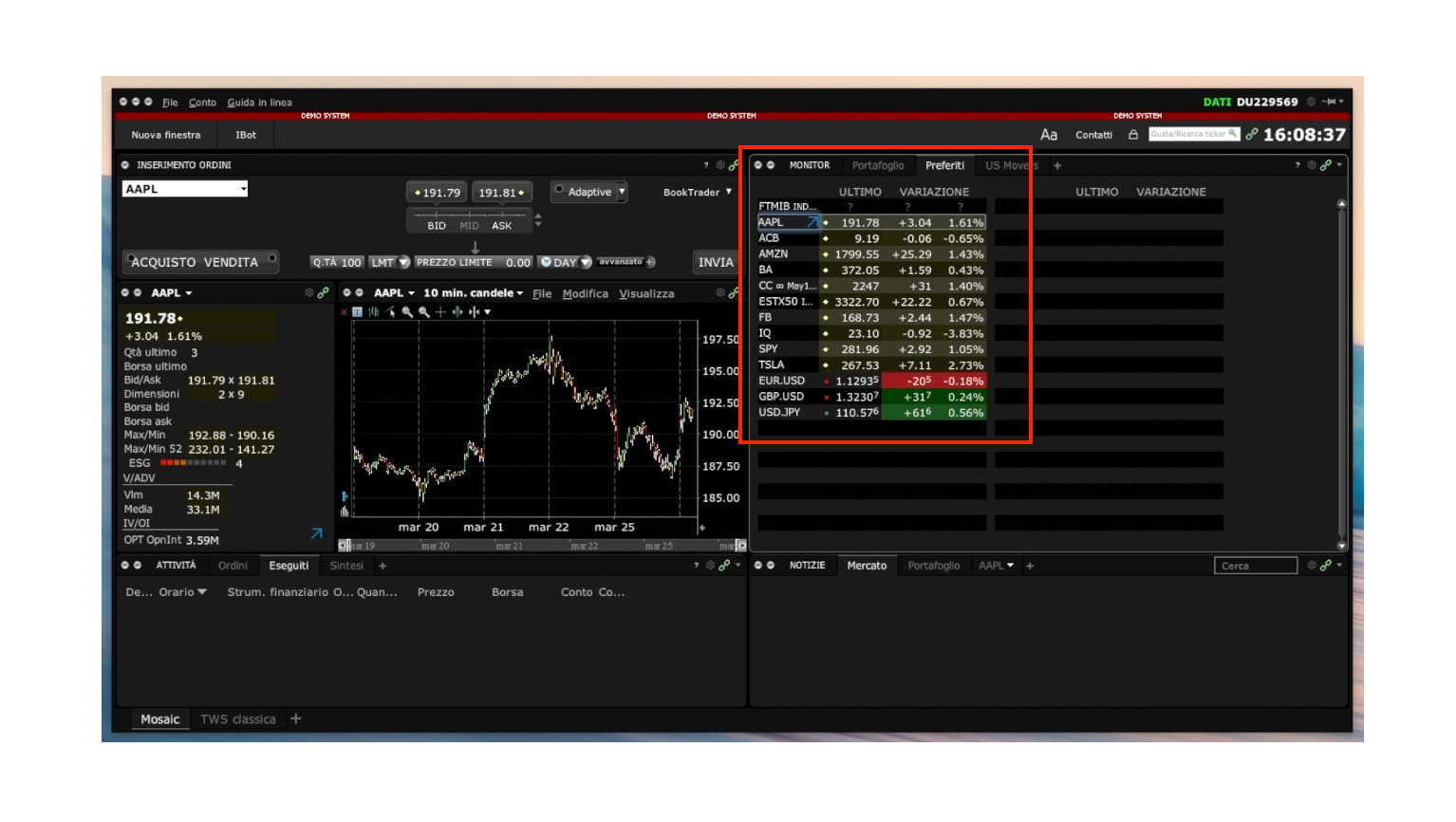This screenshot has height=822, width=1456.
Task: Click the gear icon next to DU229569
Action: [1312, 102]
